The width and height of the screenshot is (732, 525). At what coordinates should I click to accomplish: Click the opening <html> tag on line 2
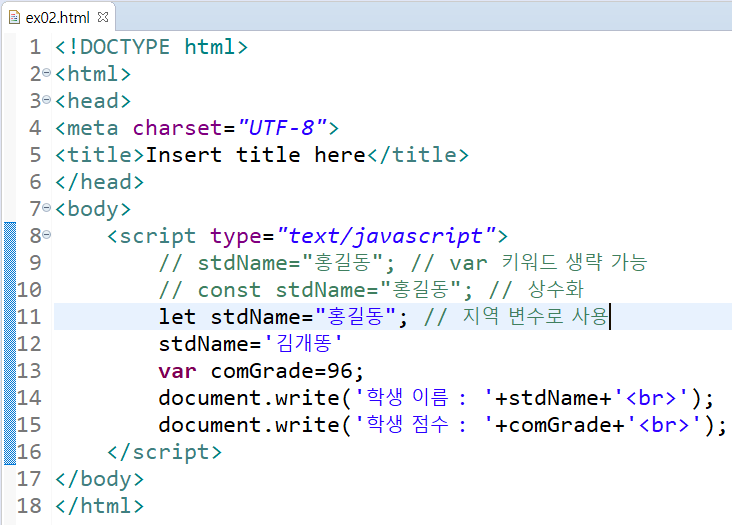(93, 74)
